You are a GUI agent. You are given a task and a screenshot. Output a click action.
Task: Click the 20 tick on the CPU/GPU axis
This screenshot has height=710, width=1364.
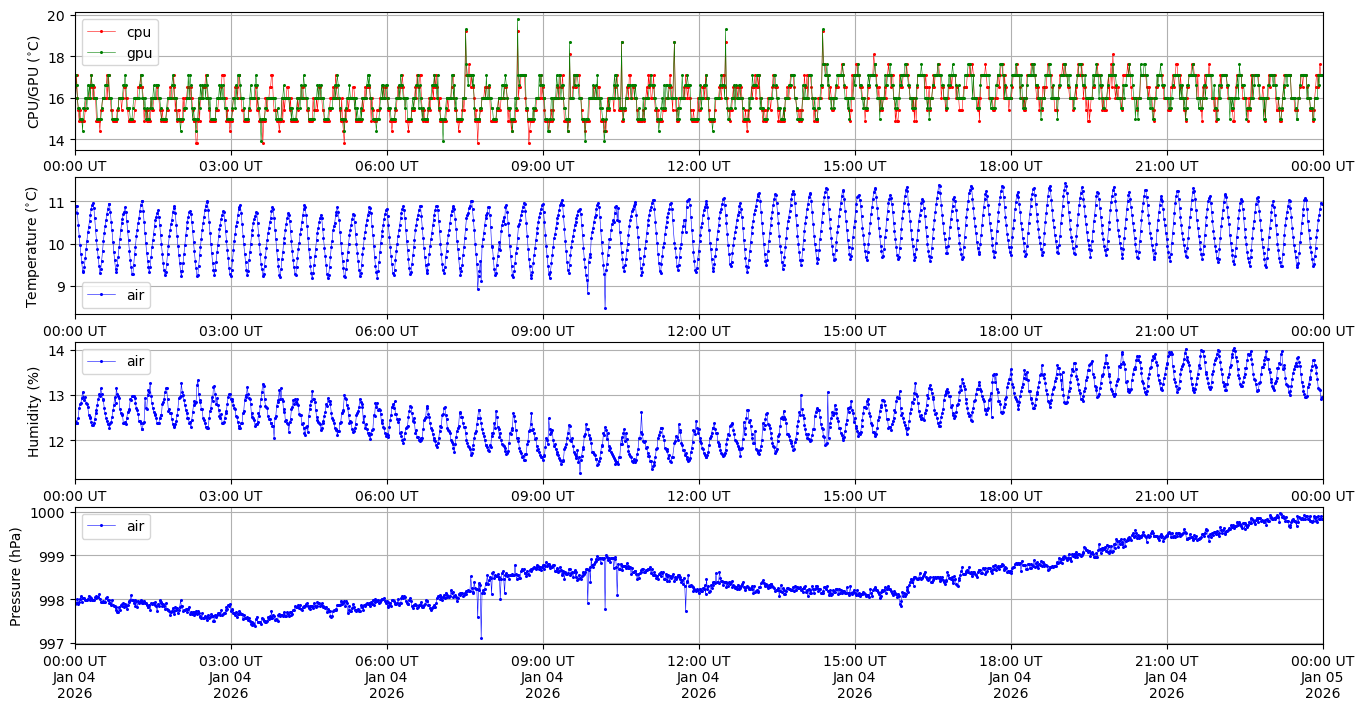56,17
